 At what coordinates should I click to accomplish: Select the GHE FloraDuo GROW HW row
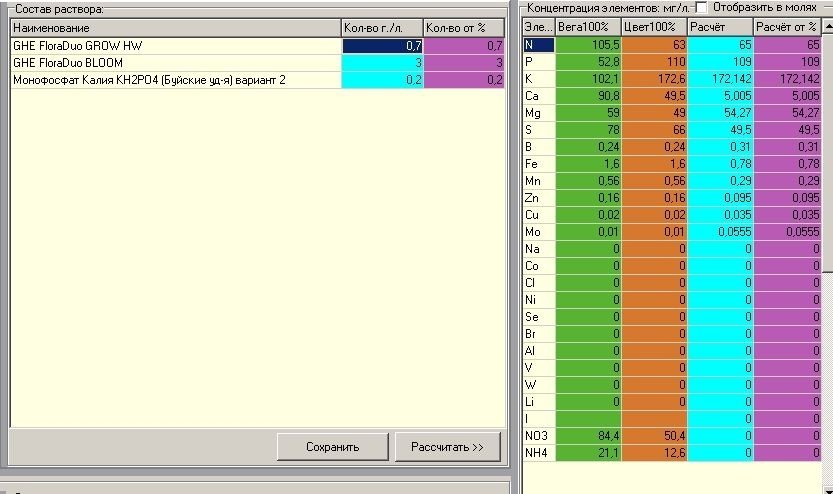click(257, 46)
